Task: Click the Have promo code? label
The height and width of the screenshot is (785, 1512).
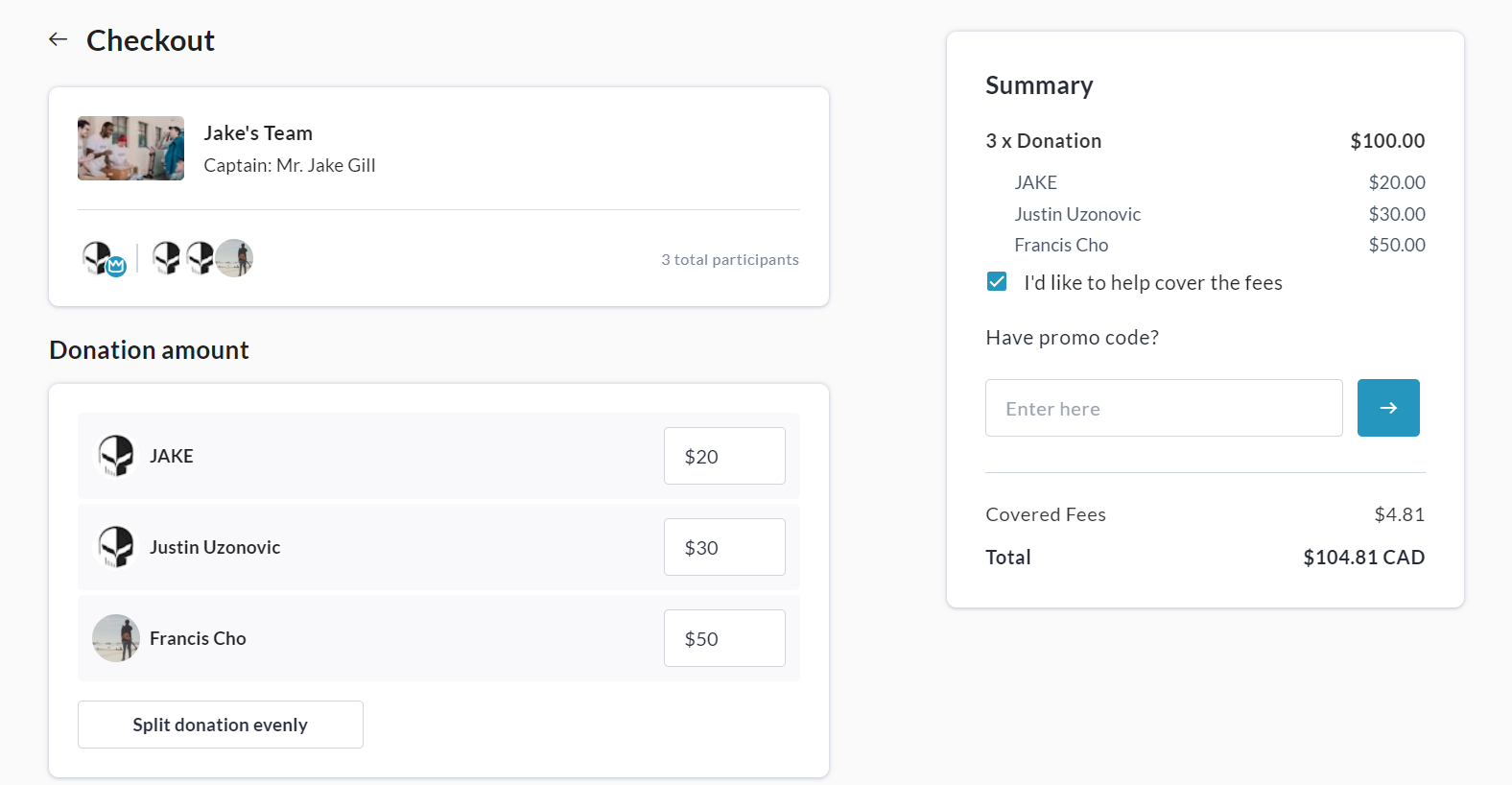Action: click(x=1072, y=338)
